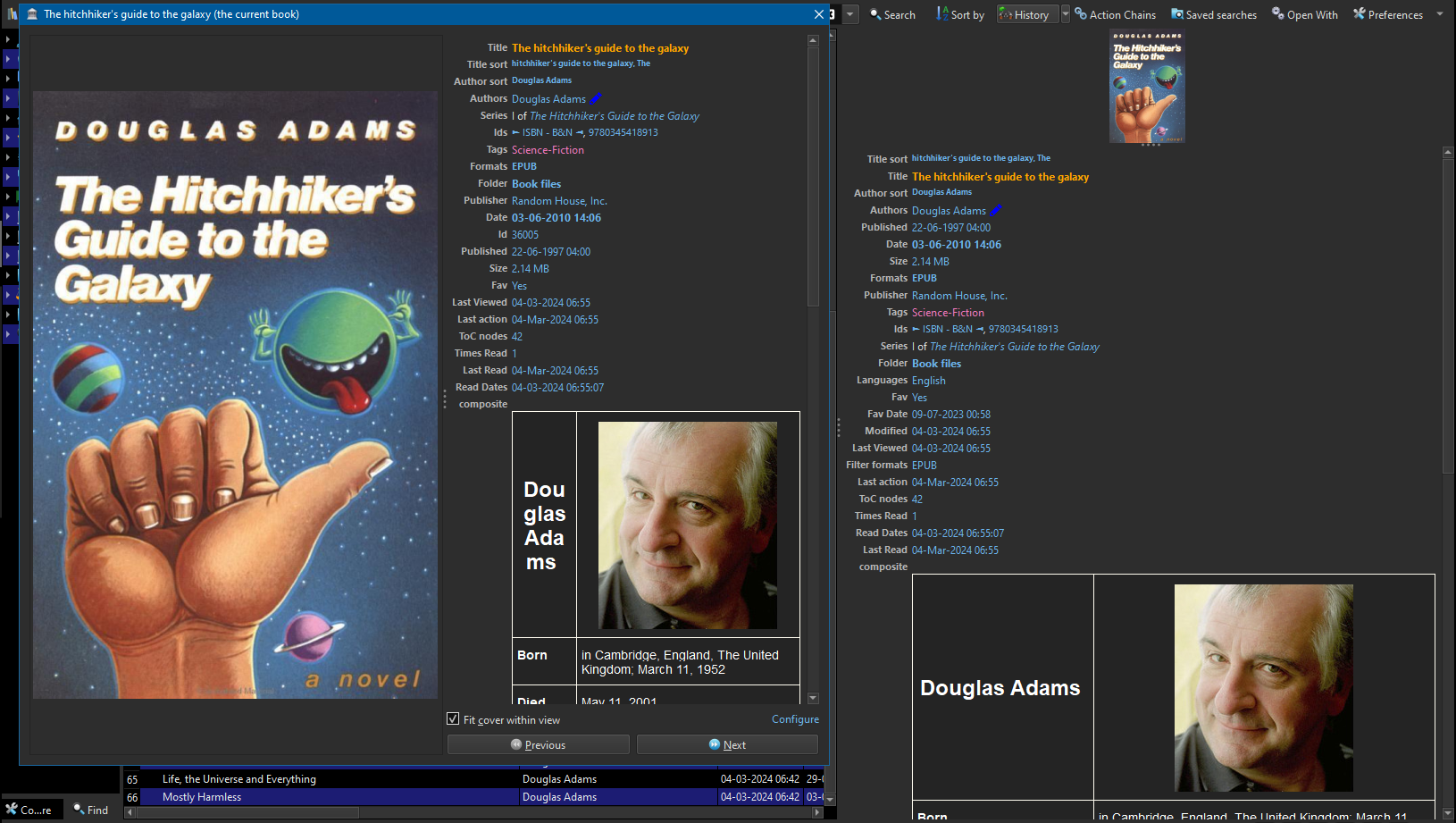Viewport: 1456px width, 823px height.
Task: Click the Configure link in the dialog
Action: (795, 719)
